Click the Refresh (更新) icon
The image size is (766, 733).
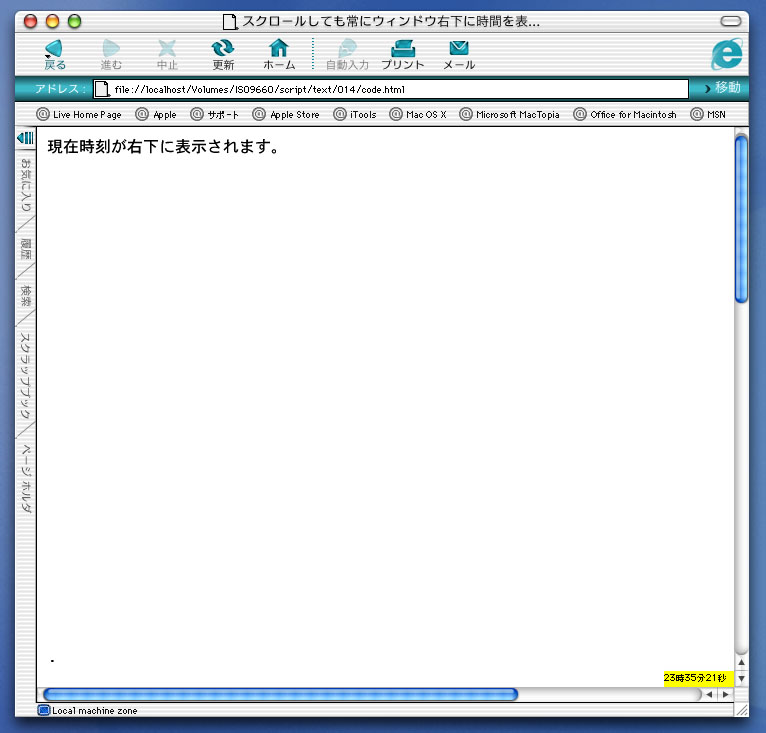(x=223, y=48)
